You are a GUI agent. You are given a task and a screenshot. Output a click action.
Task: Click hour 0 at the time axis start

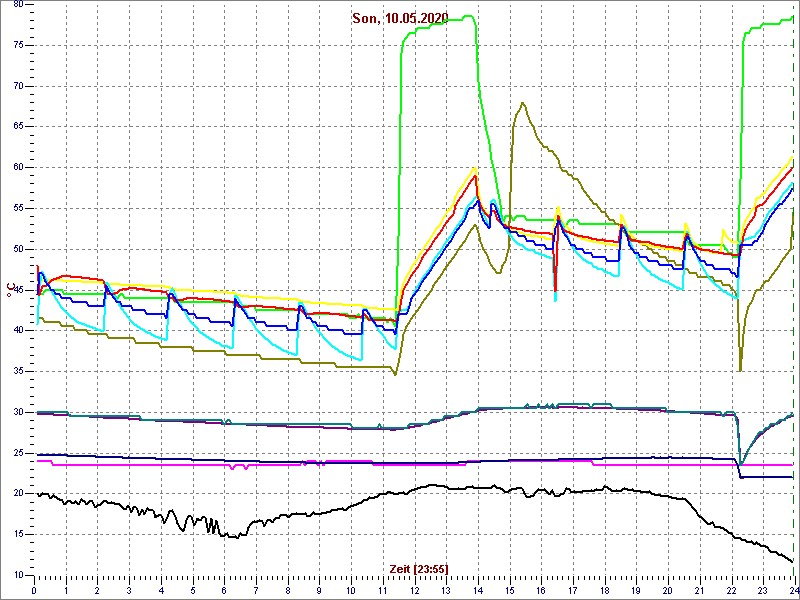coord(35,591)
